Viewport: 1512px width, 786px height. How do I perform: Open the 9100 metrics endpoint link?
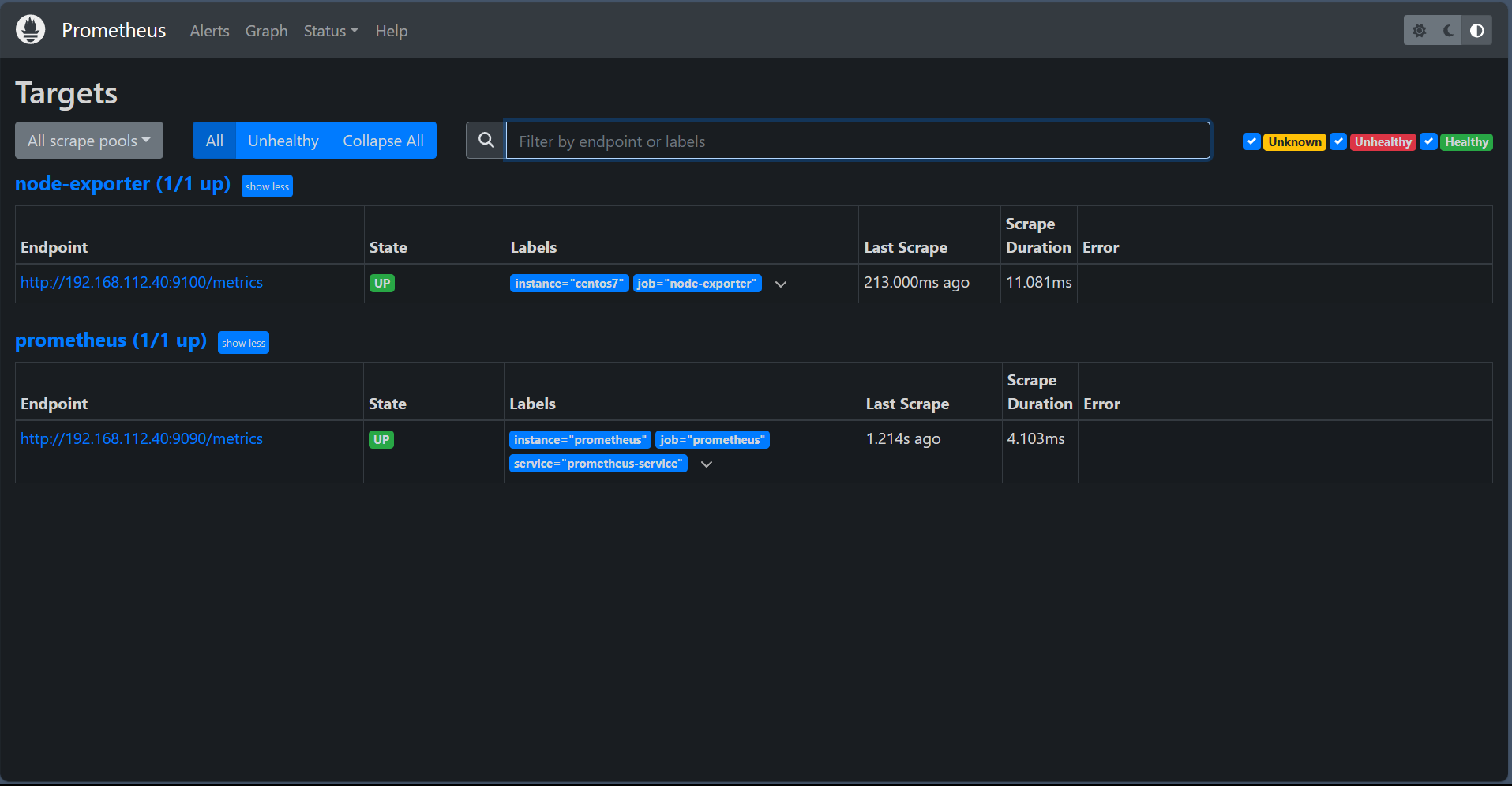pos(141,282)
